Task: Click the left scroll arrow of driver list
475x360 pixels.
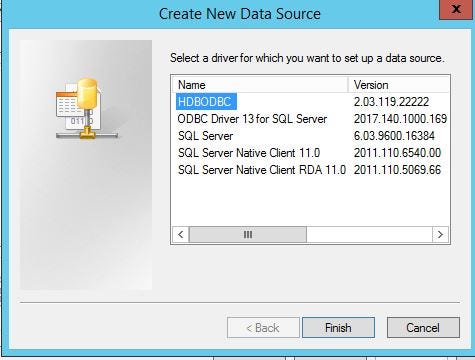Action: click(x=181, y=234)
